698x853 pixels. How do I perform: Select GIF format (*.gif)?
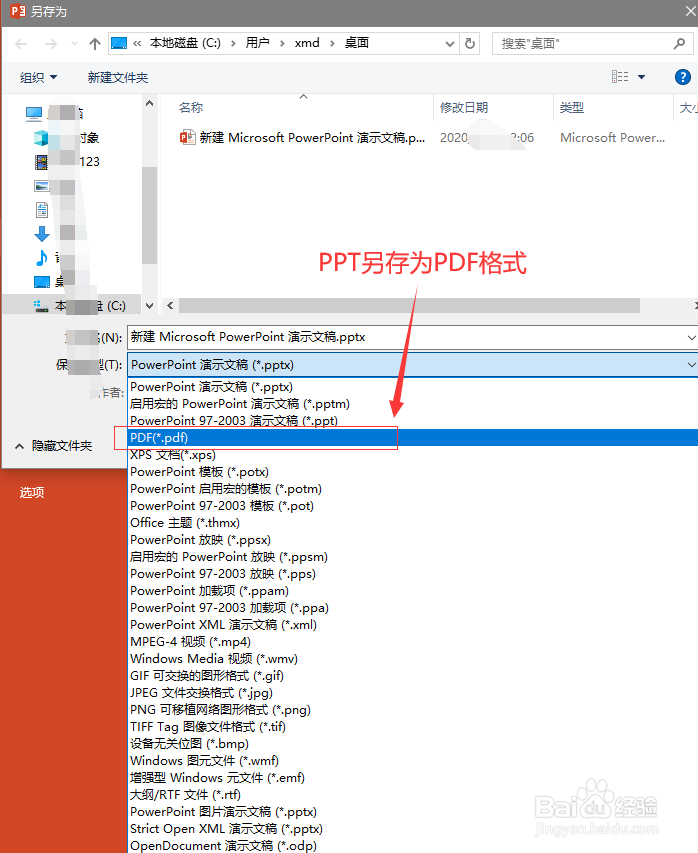(x=413, y=676)
